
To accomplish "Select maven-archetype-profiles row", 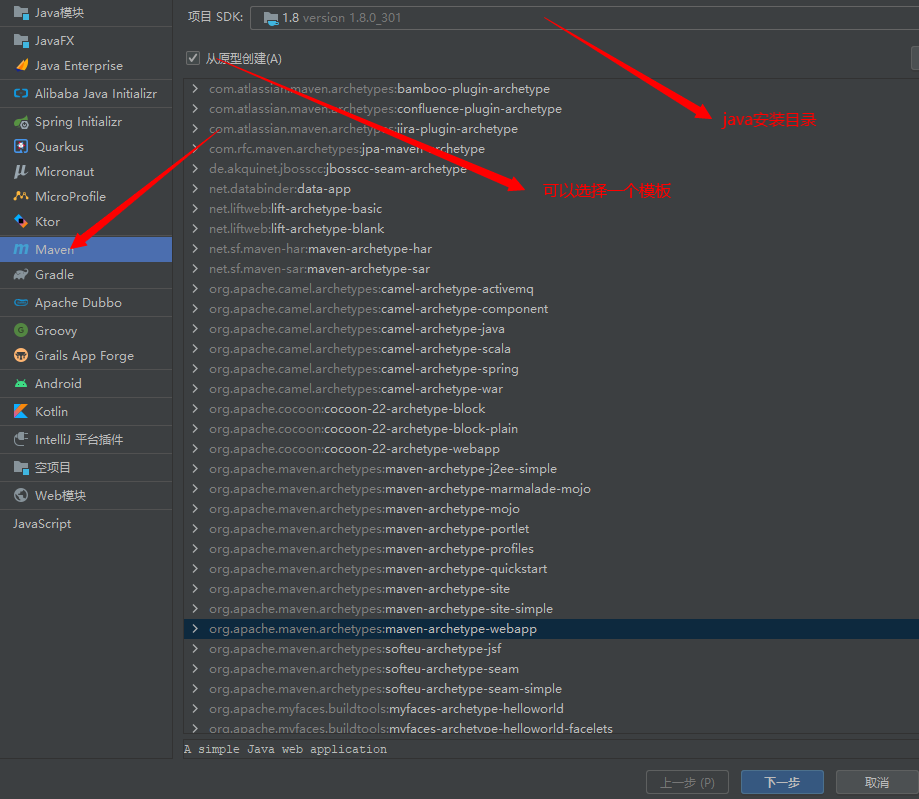I will [551, 549].
